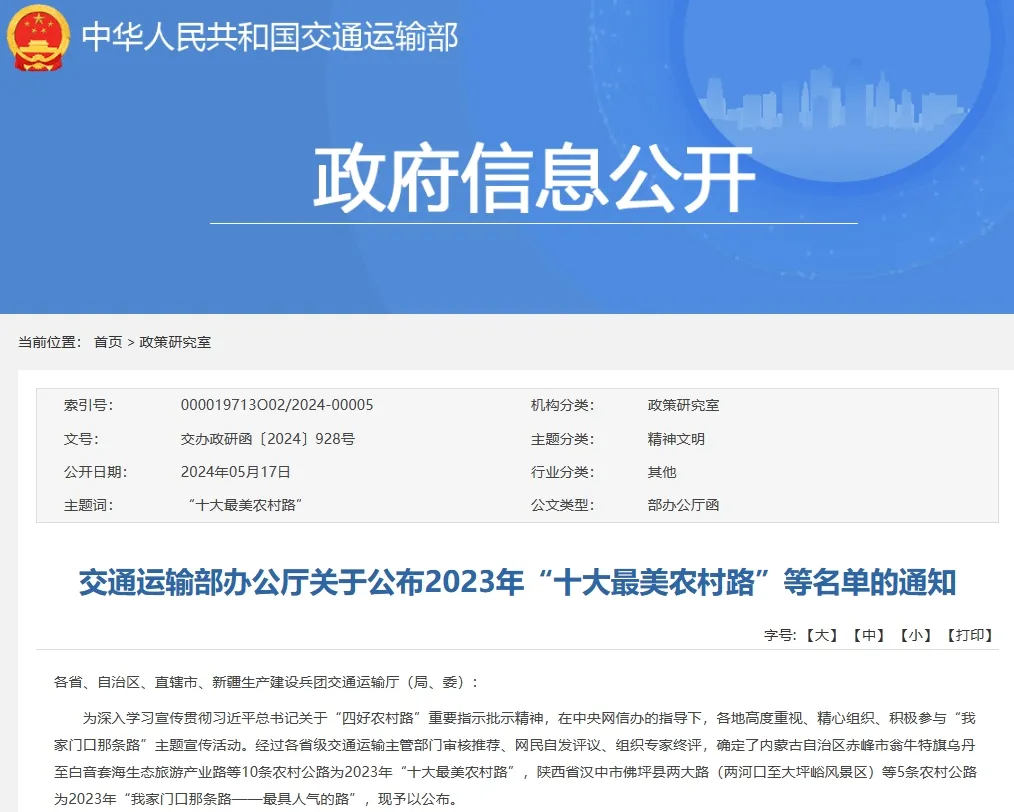
Task: Select 其他 under 行业分类
Action: (x=662, y=472)
